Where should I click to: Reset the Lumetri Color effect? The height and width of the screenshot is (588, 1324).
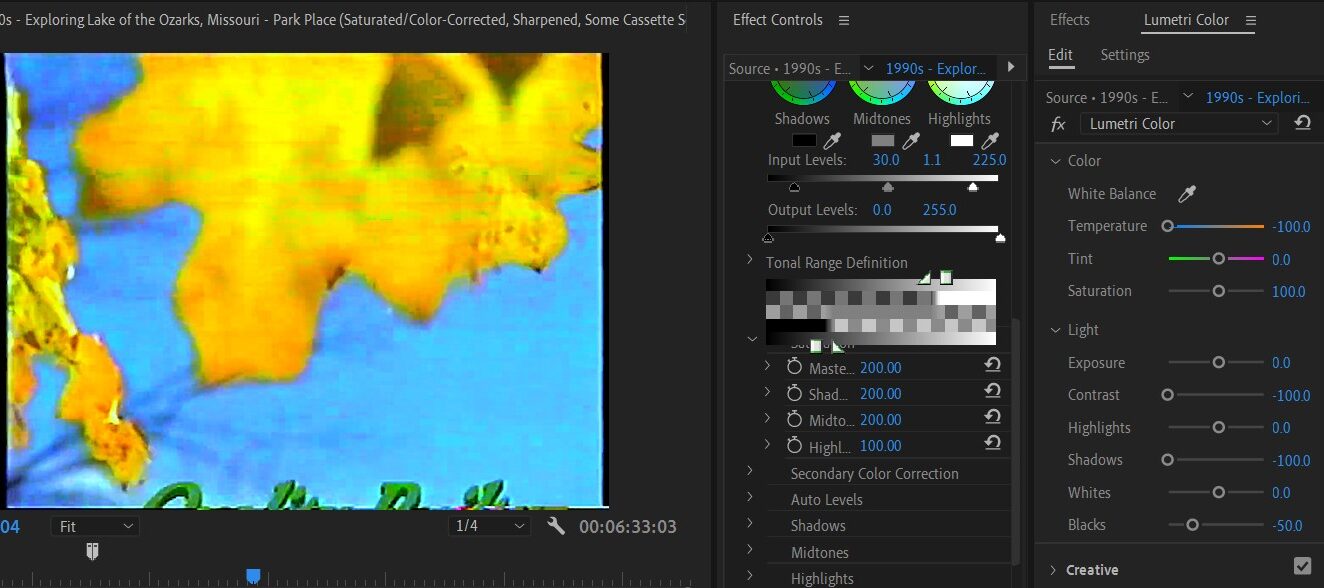[x=1302, y=123]
